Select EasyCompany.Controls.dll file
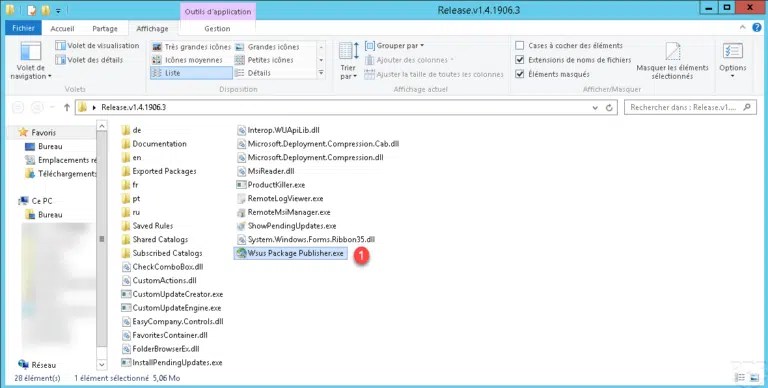Viewport: 768px width, 388px height. 172,322
